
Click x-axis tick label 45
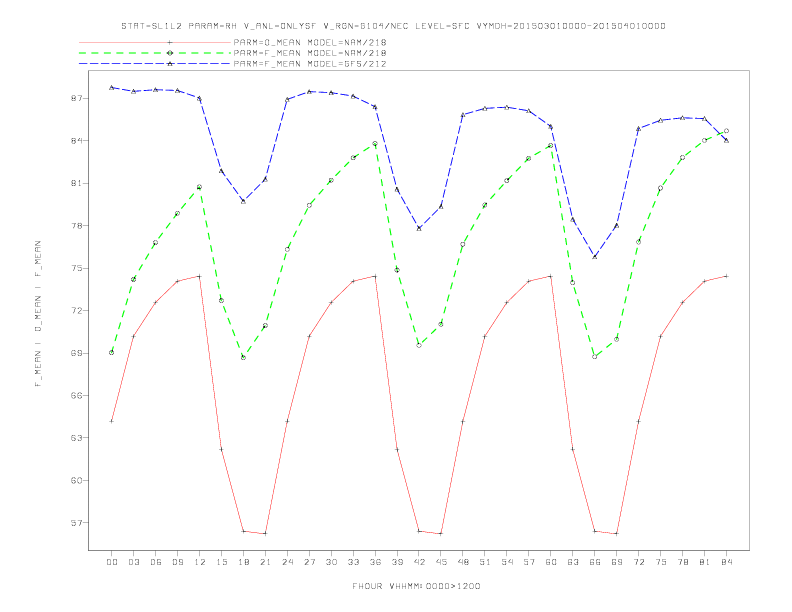441,562
